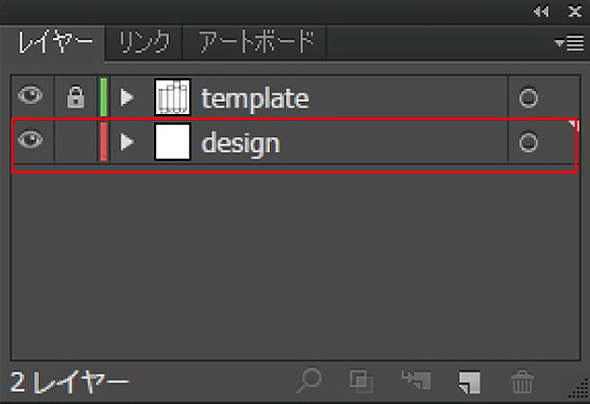The height and width of the screenshot is (404, 590).
Task: Expand the design layer contents
Action: pos(127,142)
